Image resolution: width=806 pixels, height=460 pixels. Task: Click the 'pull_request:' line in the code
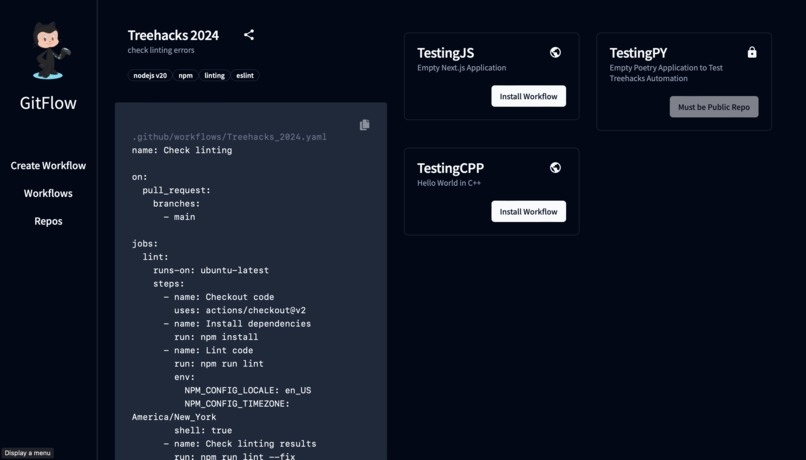176,190
